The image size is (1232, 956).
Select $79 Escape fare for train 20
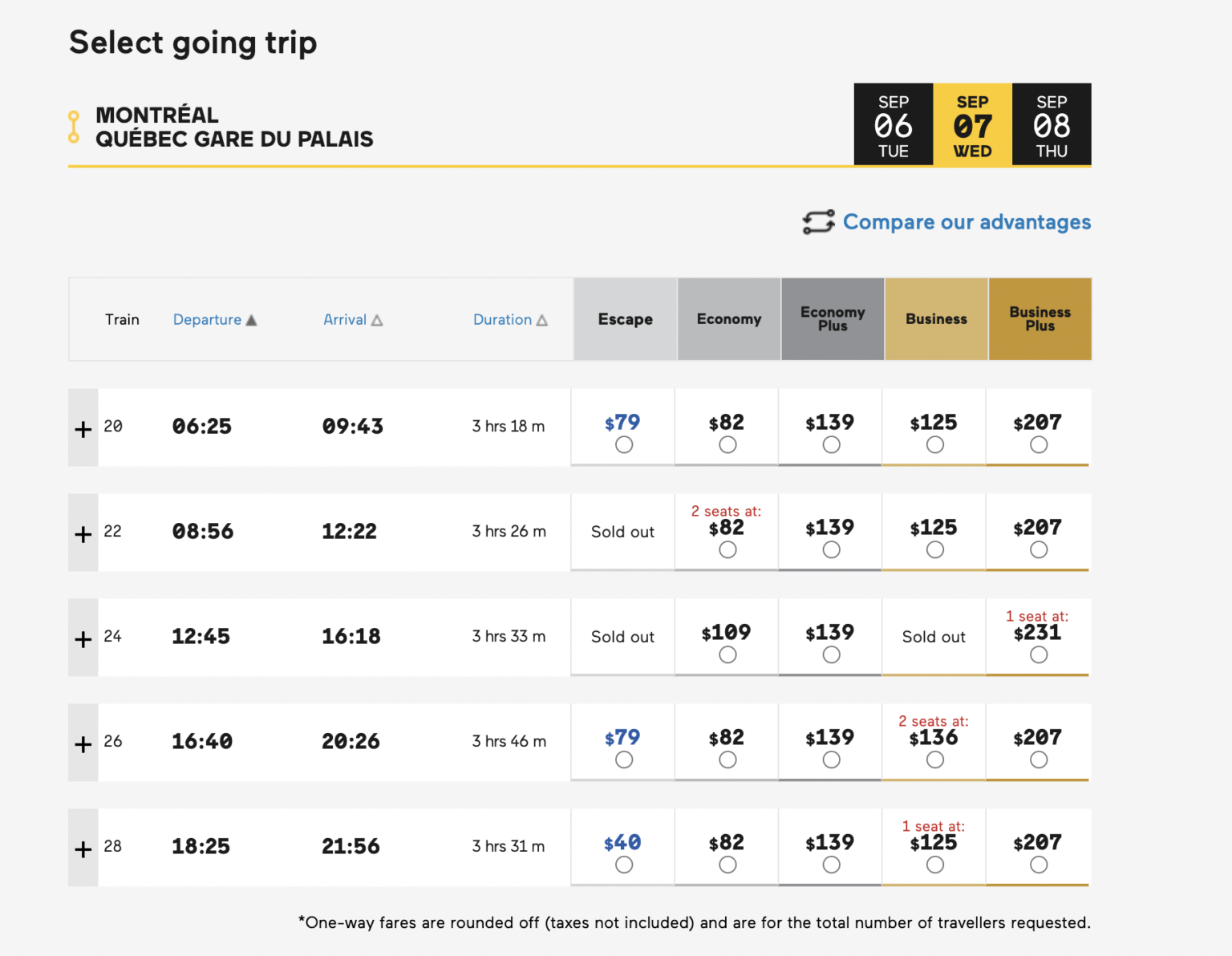[624, 445]
